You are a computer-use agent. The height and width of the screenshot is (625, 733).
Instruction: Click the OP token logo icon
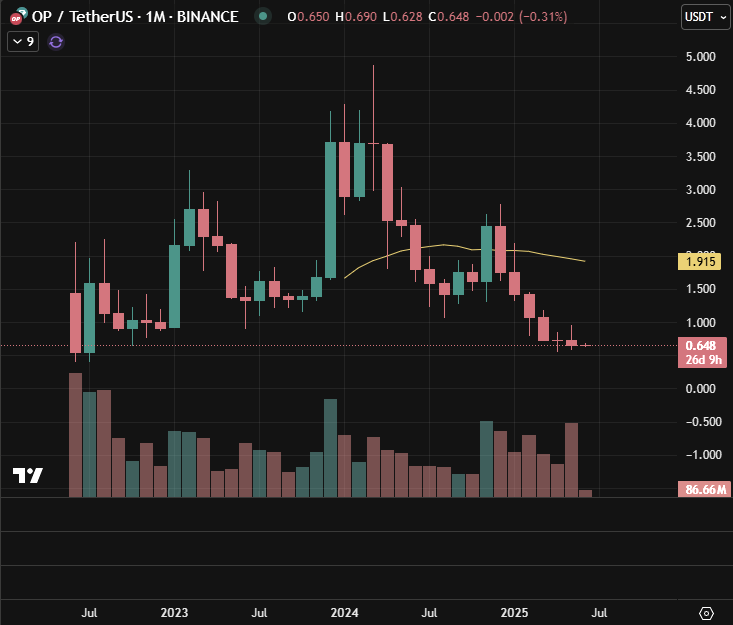(18, 16)
